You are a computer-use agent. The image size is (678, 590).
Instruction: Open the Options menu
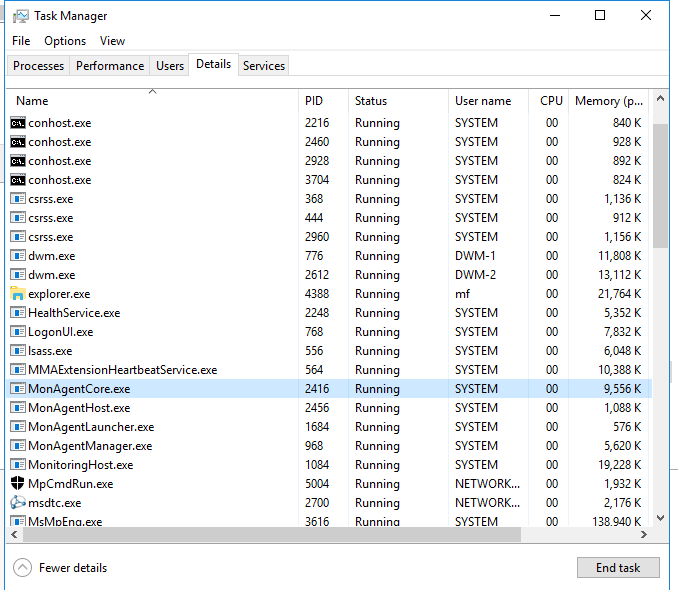[65, 41]
